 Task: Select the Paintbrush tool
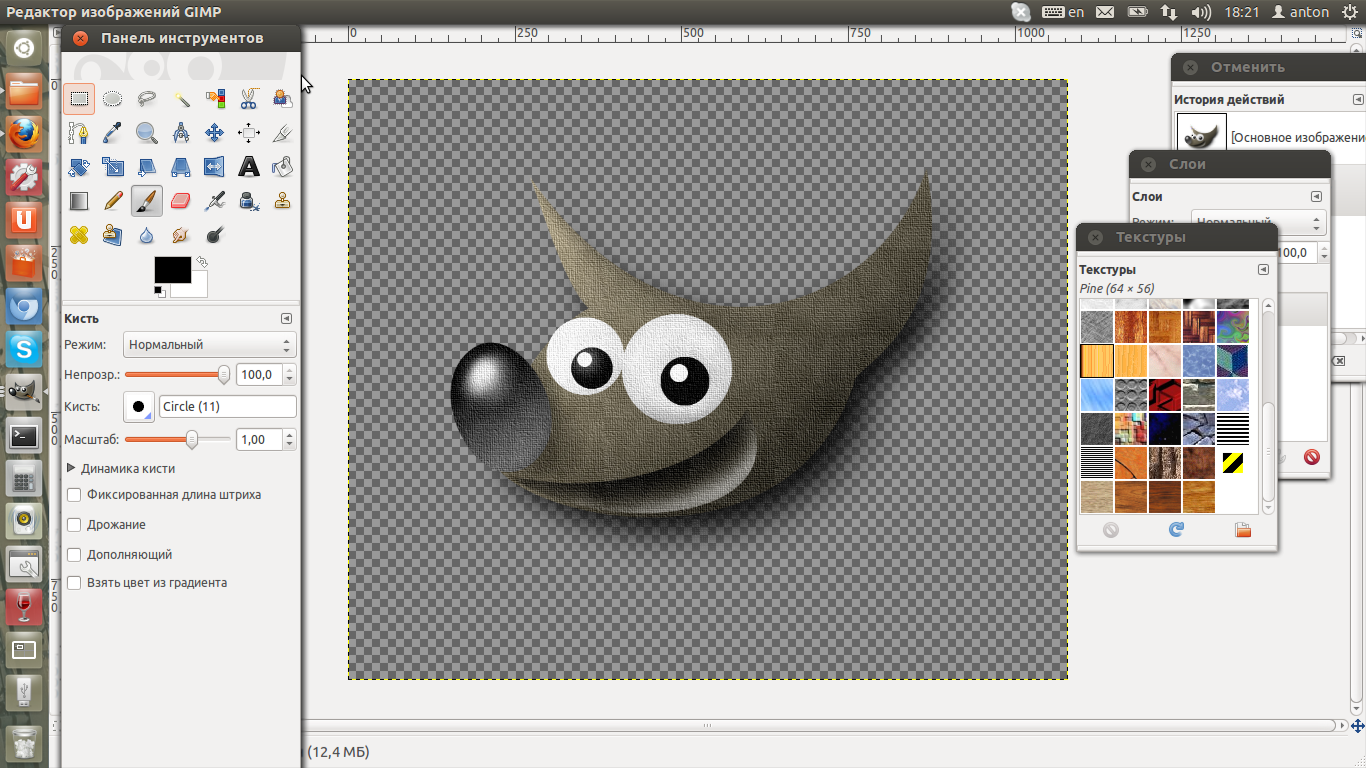point(147,201)
